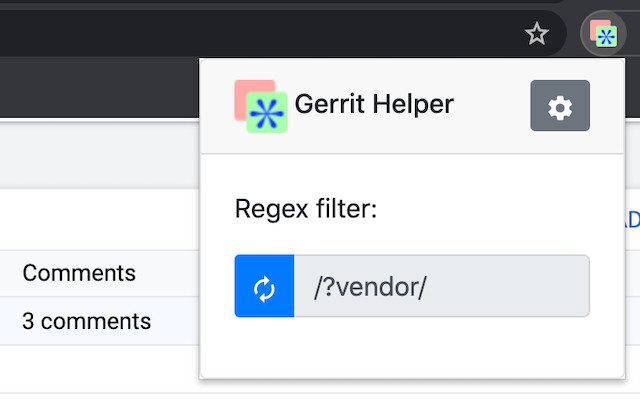The height and width of the screenshot is (400, 640).
Task: Focus the regex filter field containing /?vendor/
Action: (442, 286)
